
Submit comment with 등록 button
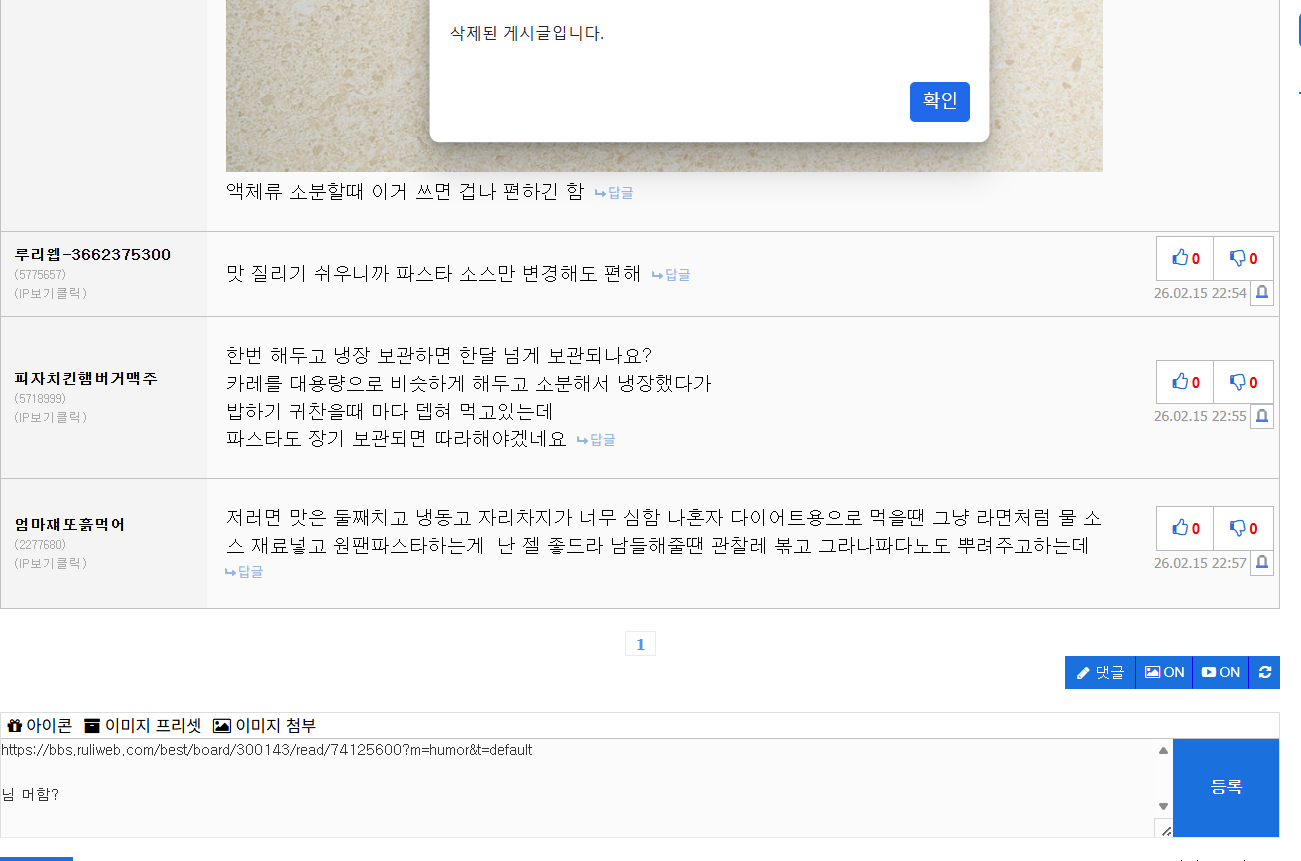[1226, 787]
